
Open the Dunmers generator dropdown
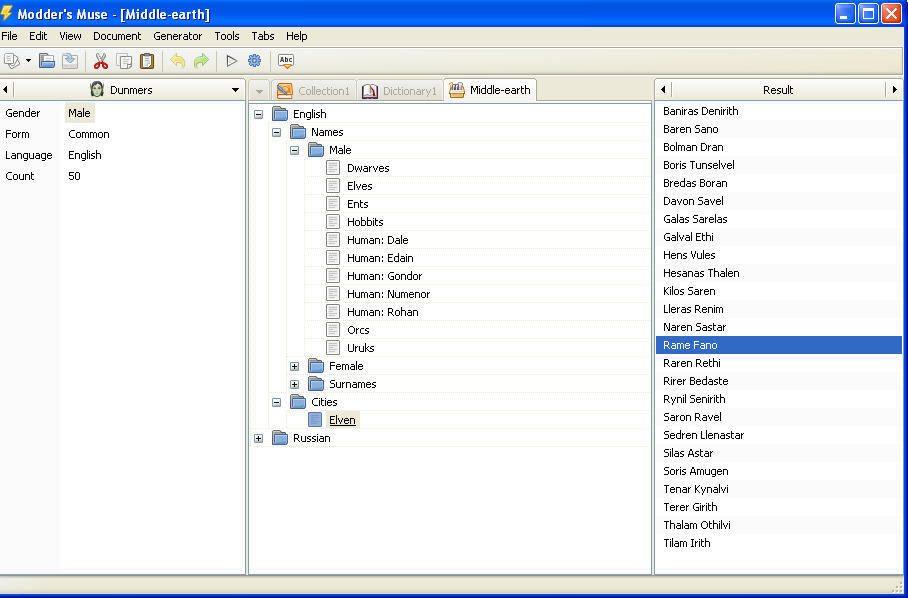(235, 90)
